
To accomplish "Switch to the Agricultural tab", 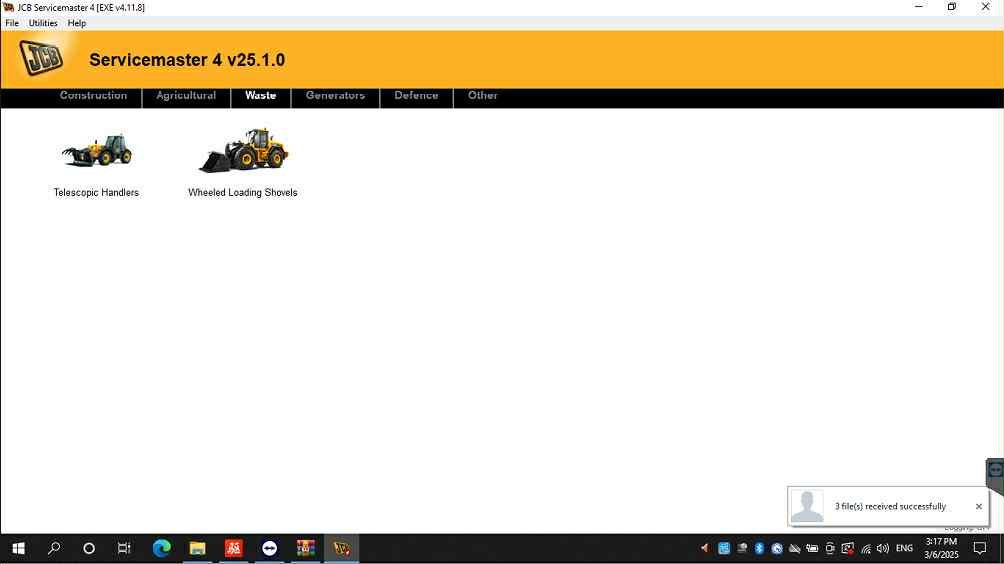I will [x=186, y=95].
